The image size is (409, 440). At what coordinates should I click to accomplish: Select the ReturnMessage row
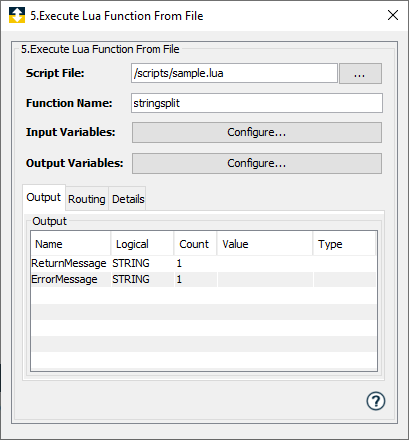click(x=203, y=263)
